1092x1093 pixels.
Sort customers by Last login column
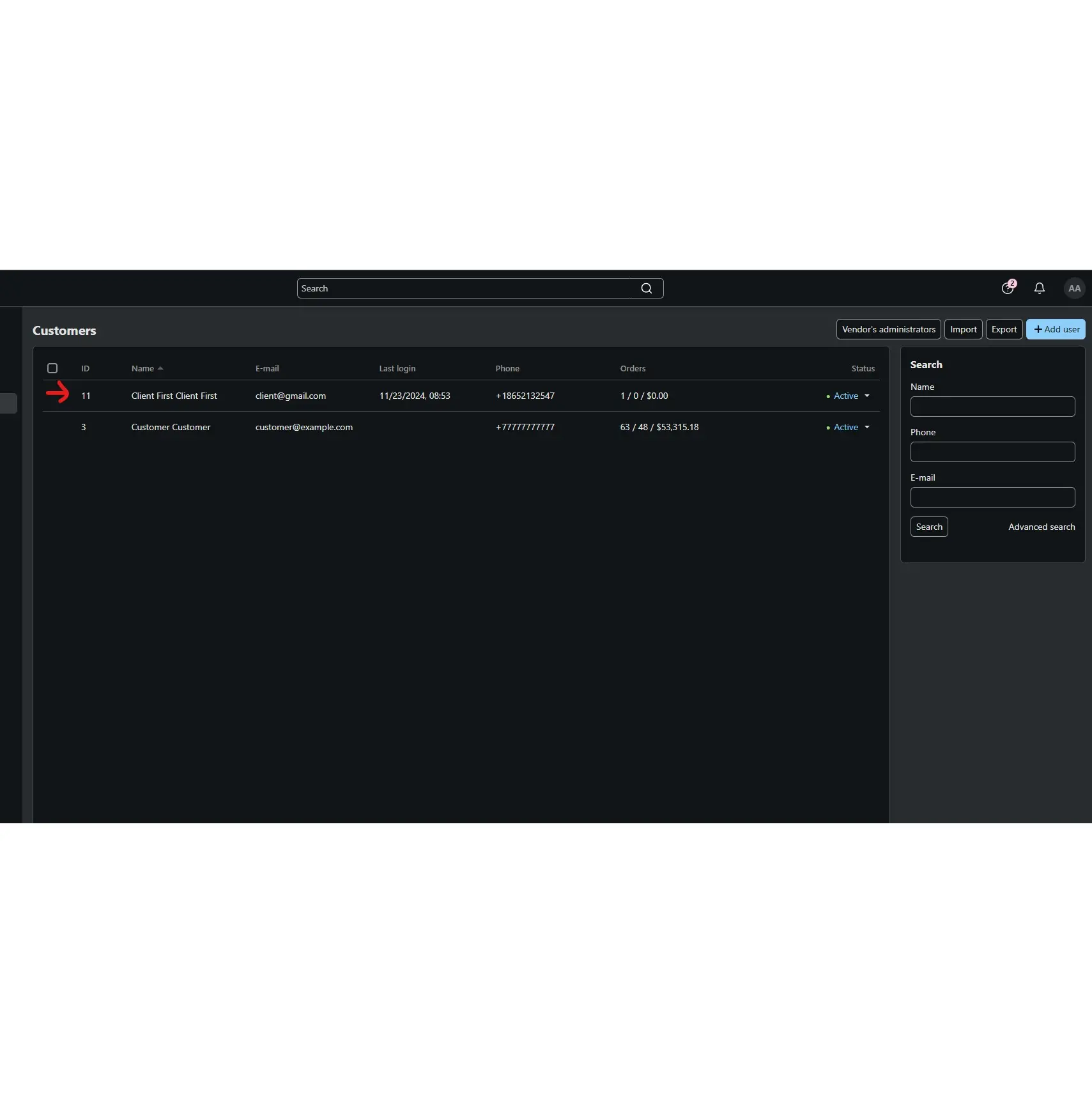click(397, 369)
